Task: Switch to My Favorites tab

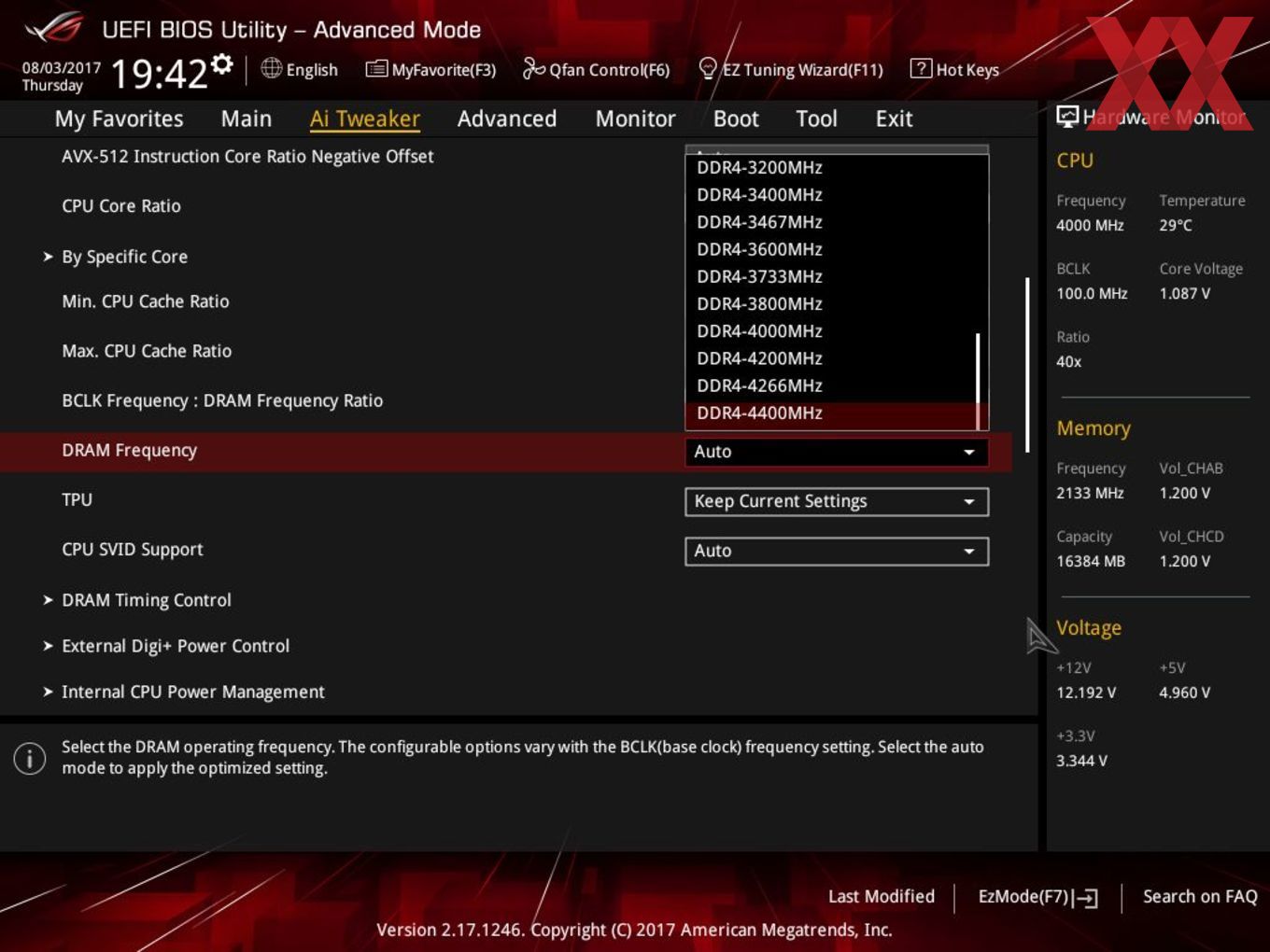Action: point(119,119)
